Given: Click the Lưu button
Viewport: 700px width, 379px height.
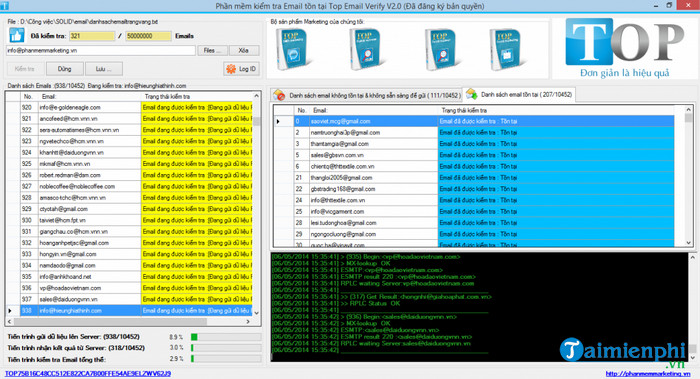Looking at the screenshot, I should click(x=103, y=69).
